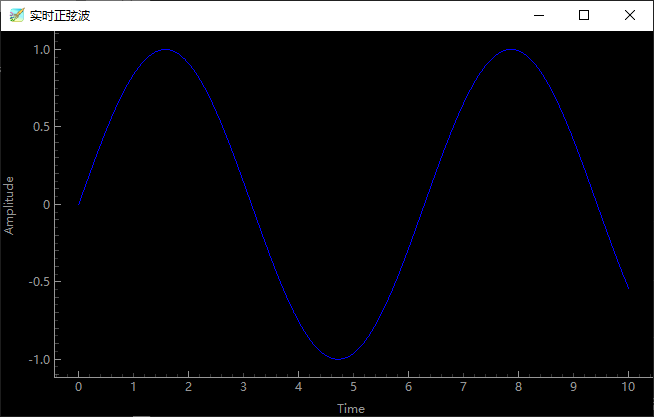Viewport: 654px width, 417px height.
Task: Click the 7 tick label on the Time axis
Action: (x=463, y=387)
